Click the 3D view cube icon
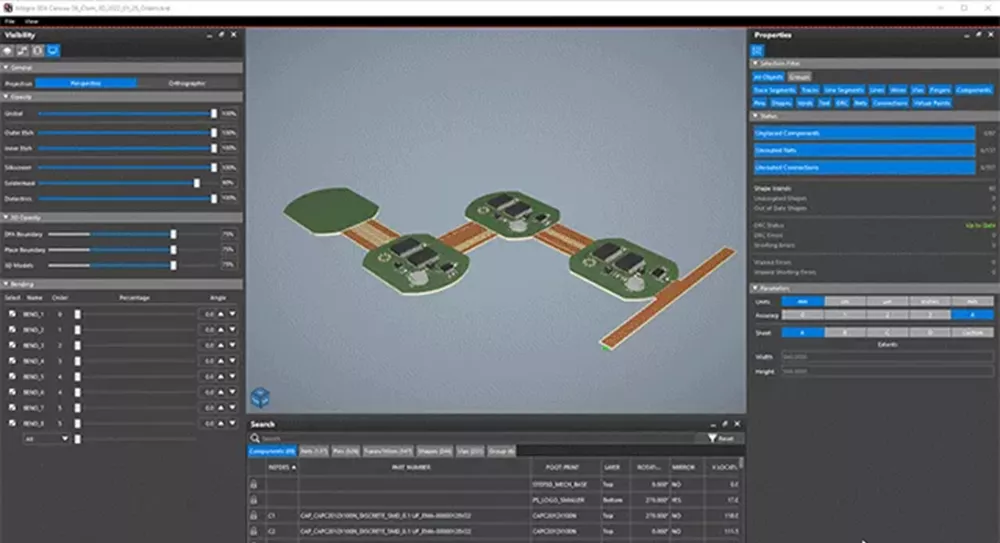This screenshot has height=543, width=1000. (x=259, y=397)
